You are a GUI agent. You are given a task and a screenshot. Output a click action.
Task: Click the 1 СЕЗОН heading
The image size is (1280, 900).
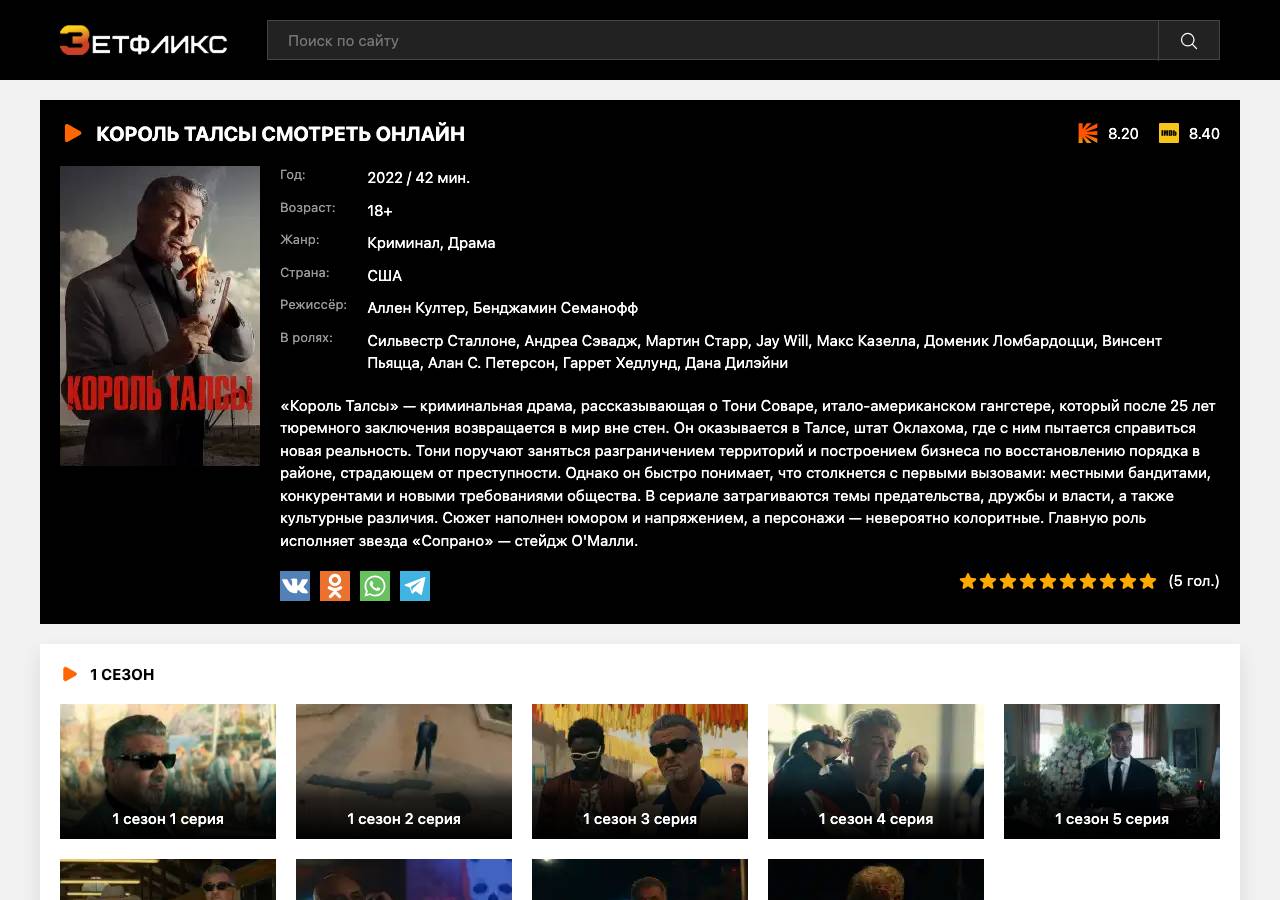click(122, 675)
